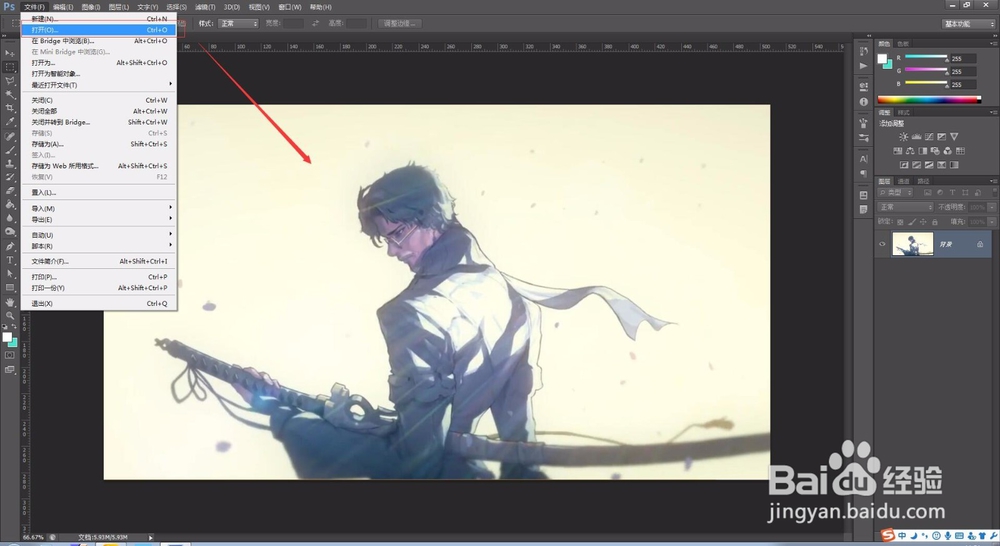Open the Character panel icon
Screen dimensions: 1000x546
864,159
